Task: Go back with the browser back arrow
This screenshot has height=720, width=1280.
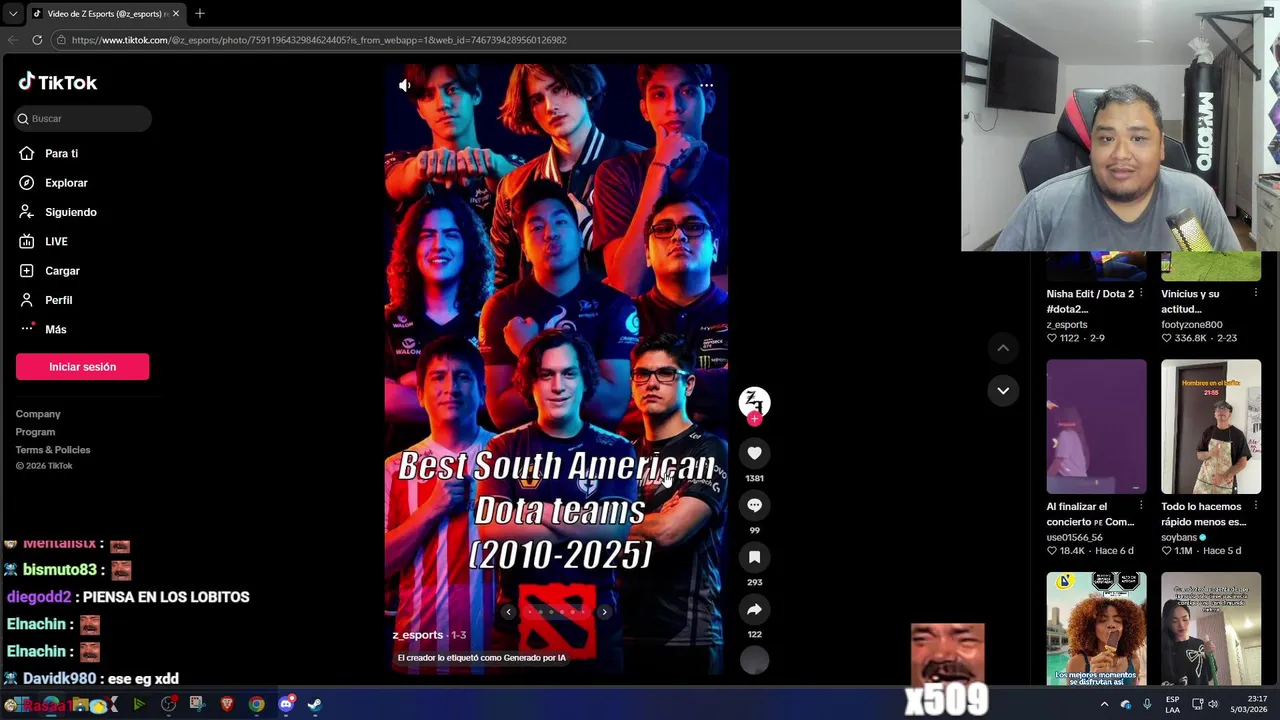Action: click(12, 40)
